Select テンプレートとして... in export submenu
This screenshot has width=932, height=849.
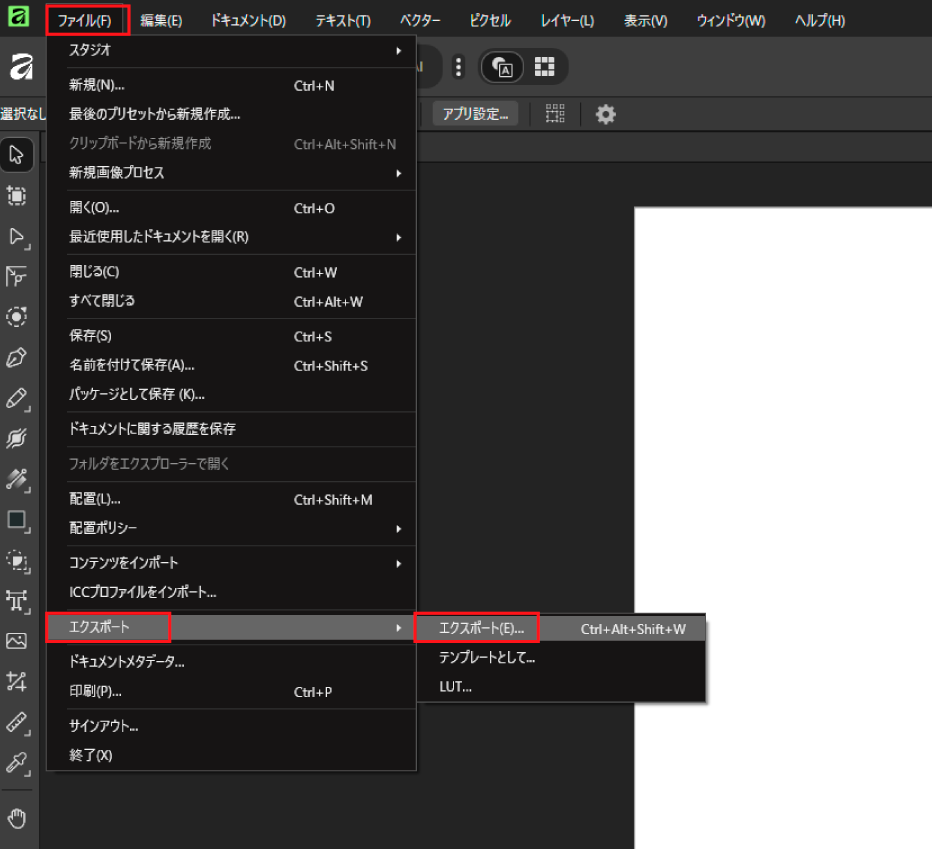[487, 658]
